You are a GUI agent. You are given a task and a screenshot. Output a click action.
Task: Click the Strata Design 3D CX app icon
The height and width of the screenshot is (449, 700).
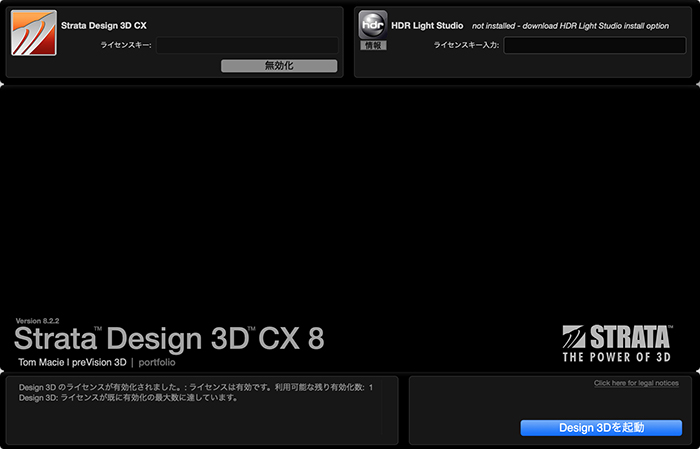pyautogui.click(x=34, y=33)
